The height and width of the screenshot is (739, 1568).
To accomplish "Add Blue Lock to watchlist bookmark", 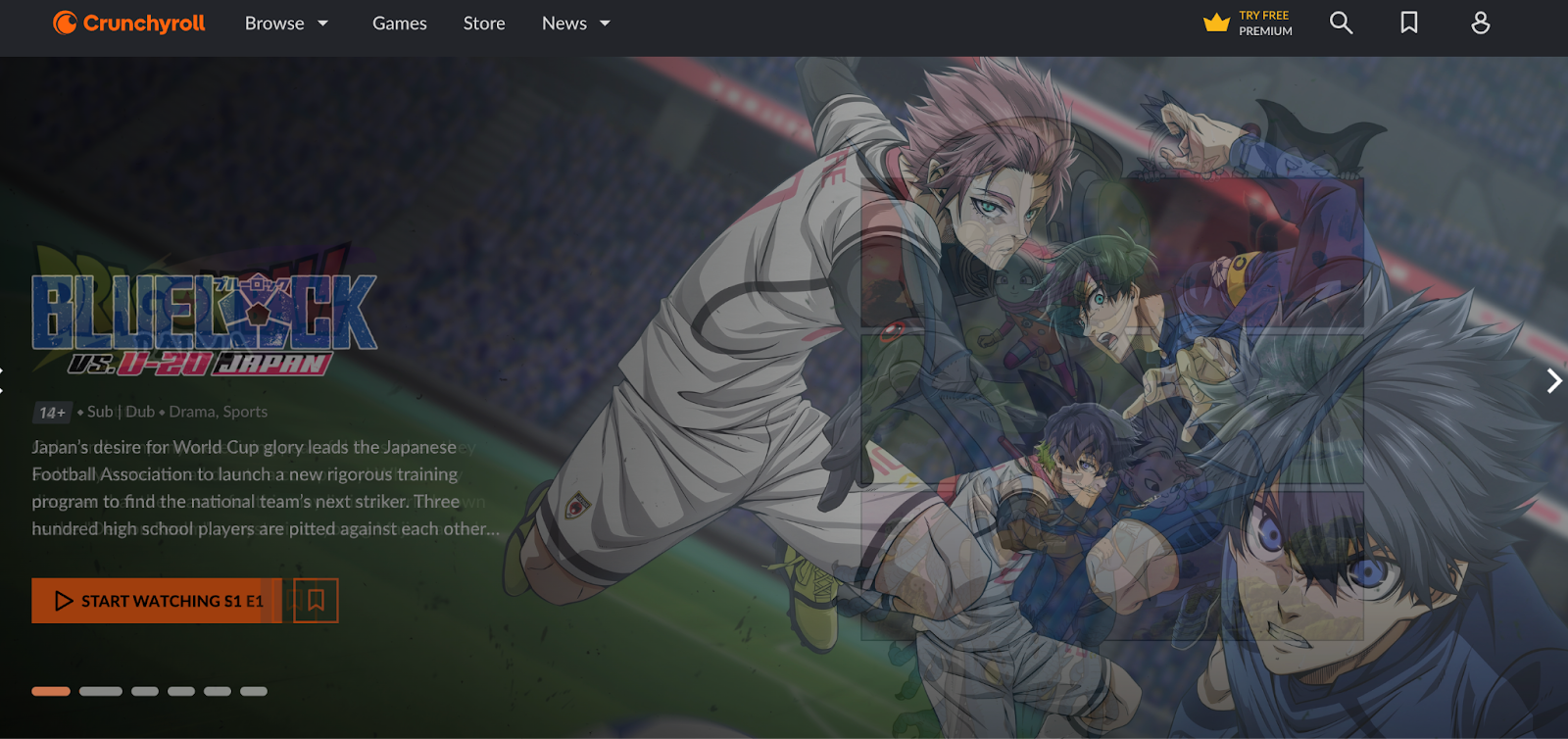I will [x=316, y=601].
